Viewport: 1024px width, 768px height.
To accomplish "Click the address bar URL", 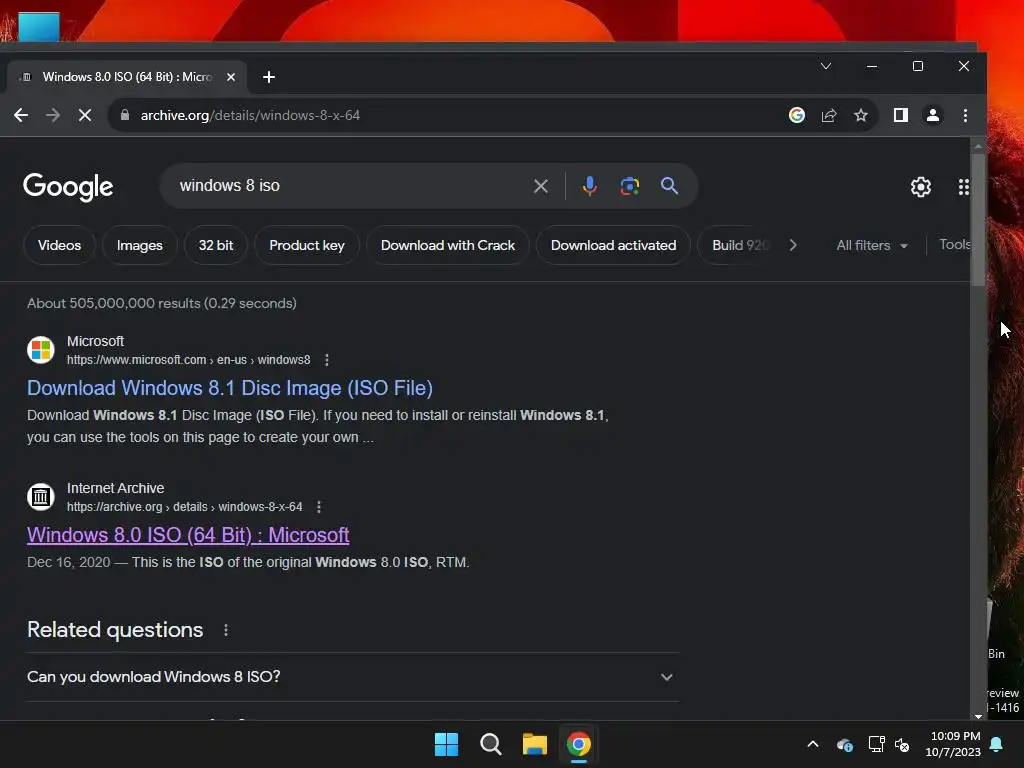I will click(x=250, y=116).
